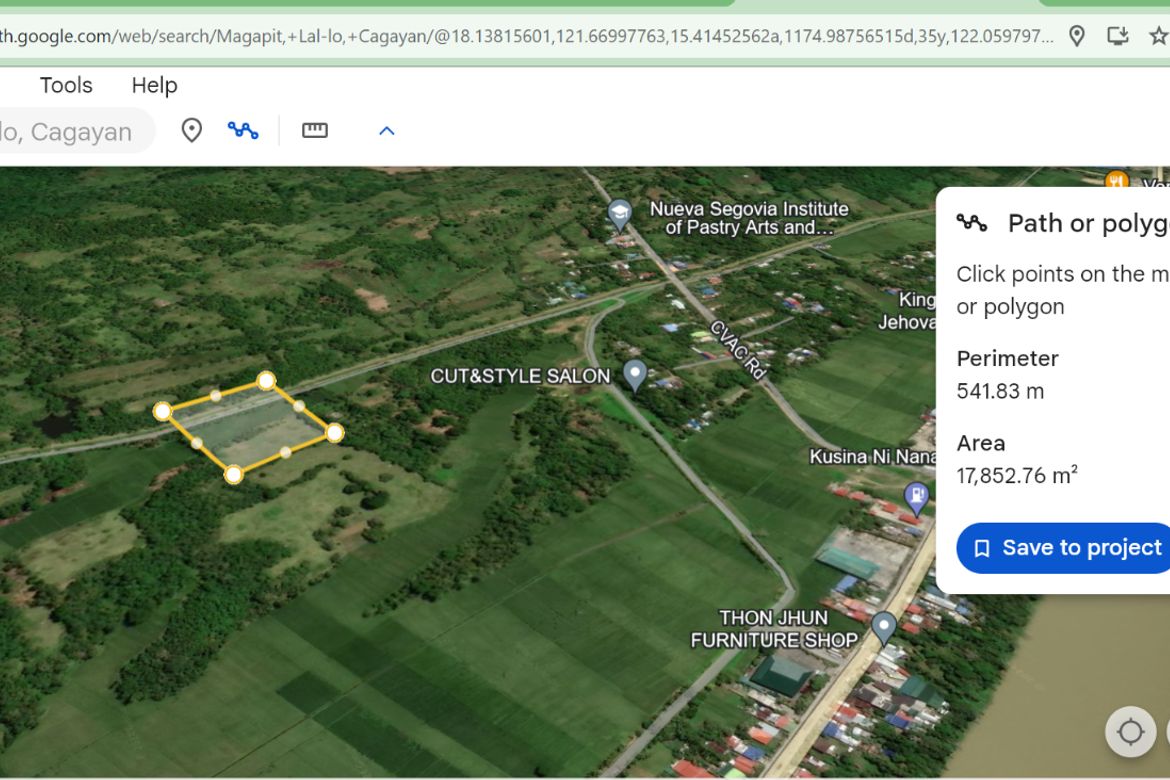Click the bottom polygon vertex handle
1170x780 pixels.
point(234,474)
